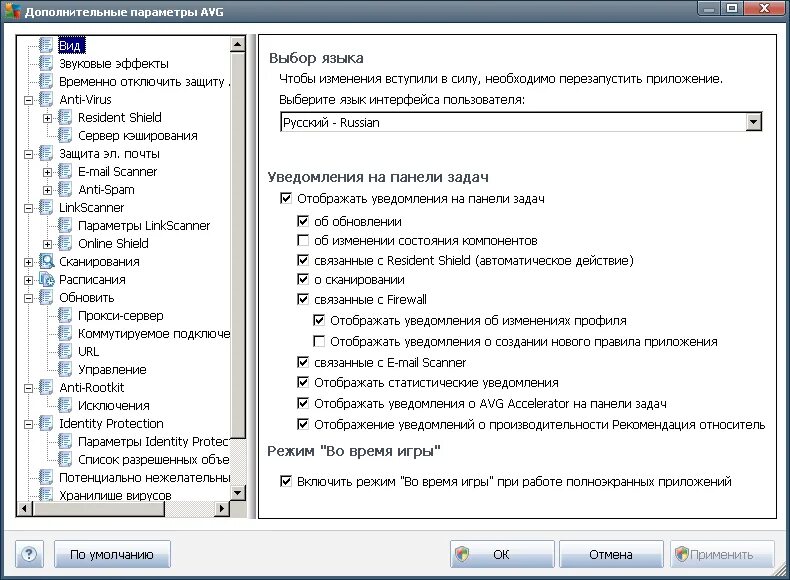
Task: Collapse the Обновить tree node
Action: 29,298
